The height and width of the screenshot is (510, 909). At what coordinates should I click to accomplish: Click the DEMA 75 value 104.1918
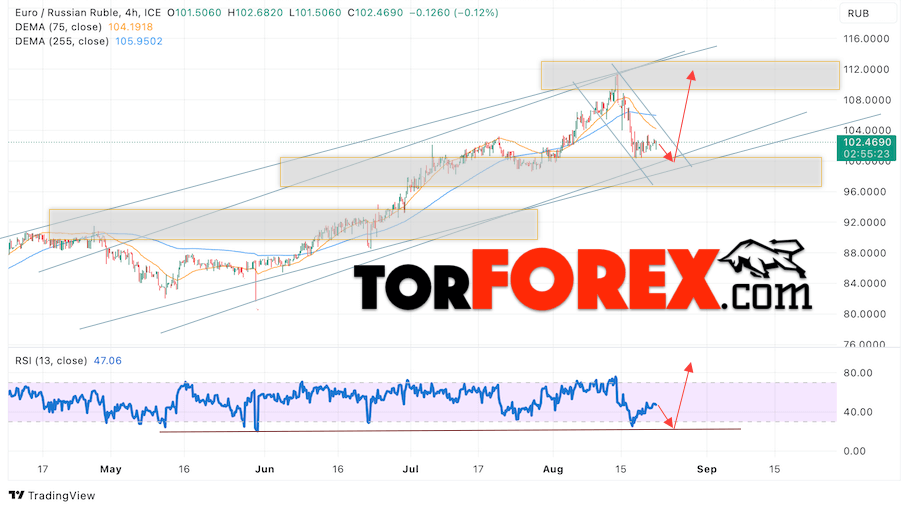tap(130, 27)
